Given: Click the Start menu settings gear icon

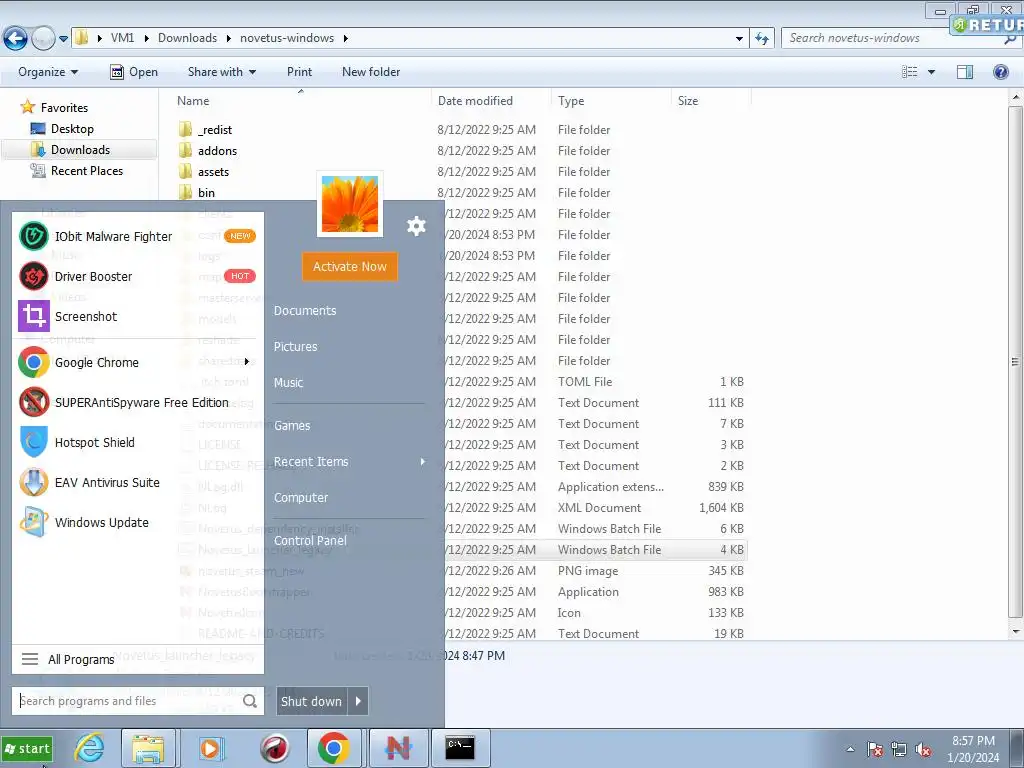Looking at the screenshot, I should tap(416, 226).
